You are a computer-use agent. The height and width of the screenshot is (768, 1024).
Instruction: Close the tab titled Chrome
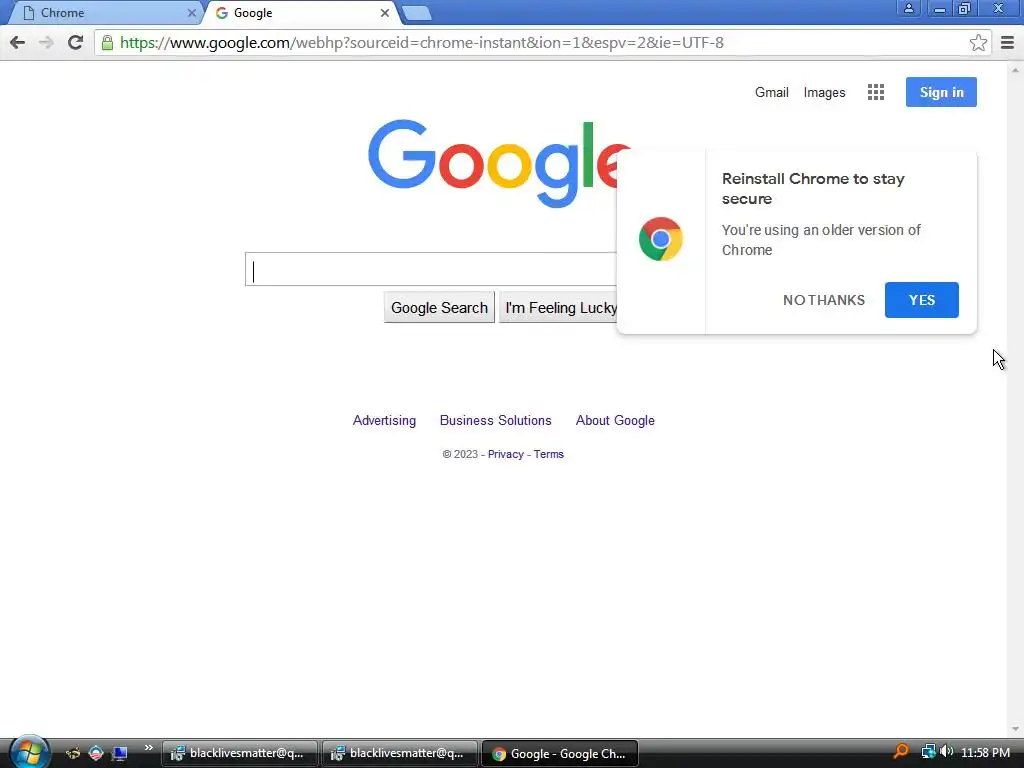[x=191, y=13]
